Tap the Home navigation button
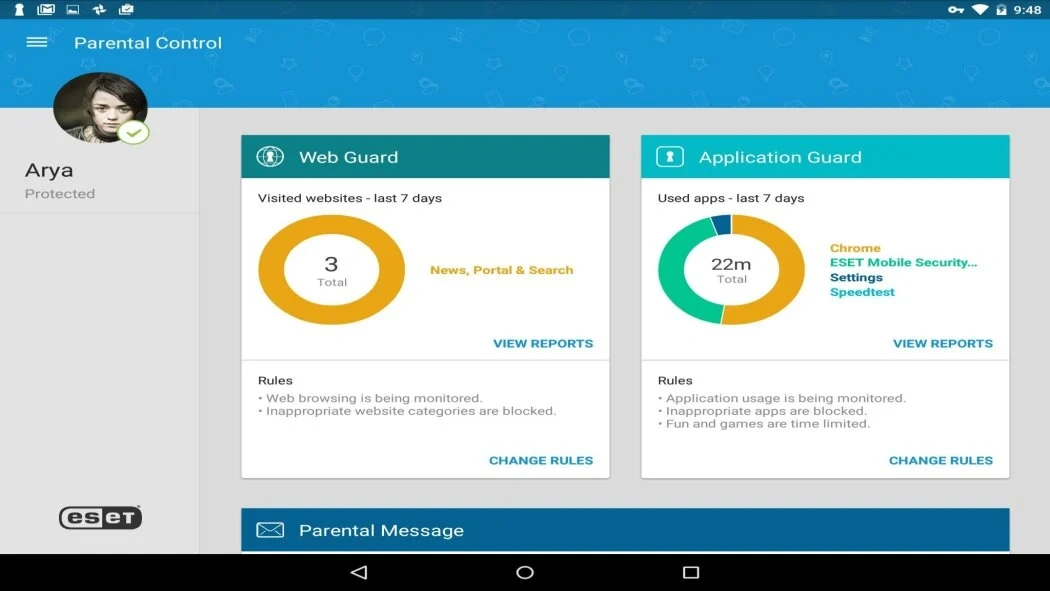Viewport: 1050px width, 591px height. (x=524, y=572)
